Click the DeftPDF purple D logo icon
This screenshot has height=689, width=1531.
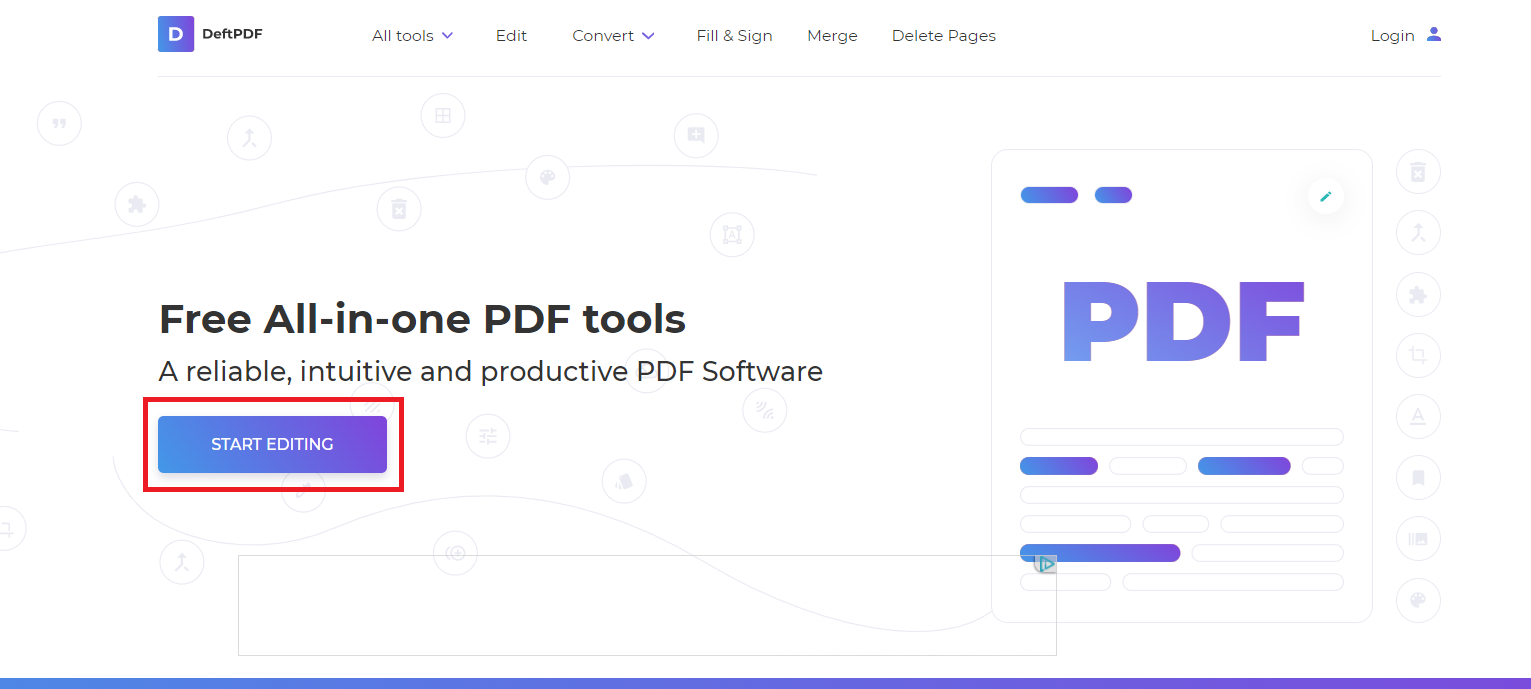point(176,34)
